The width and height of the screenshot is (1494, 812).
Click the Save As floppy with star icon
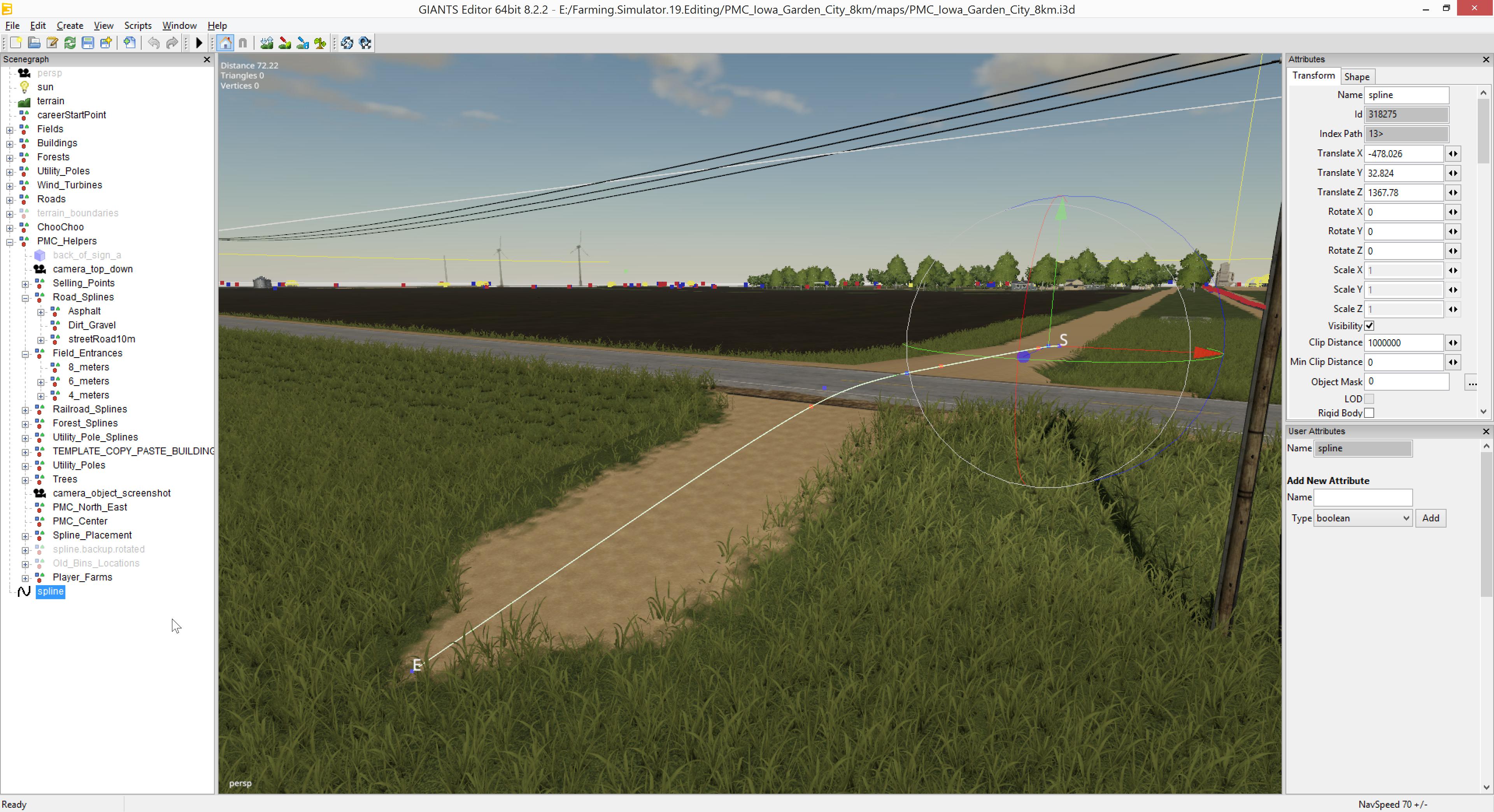(x=105, y=43)
